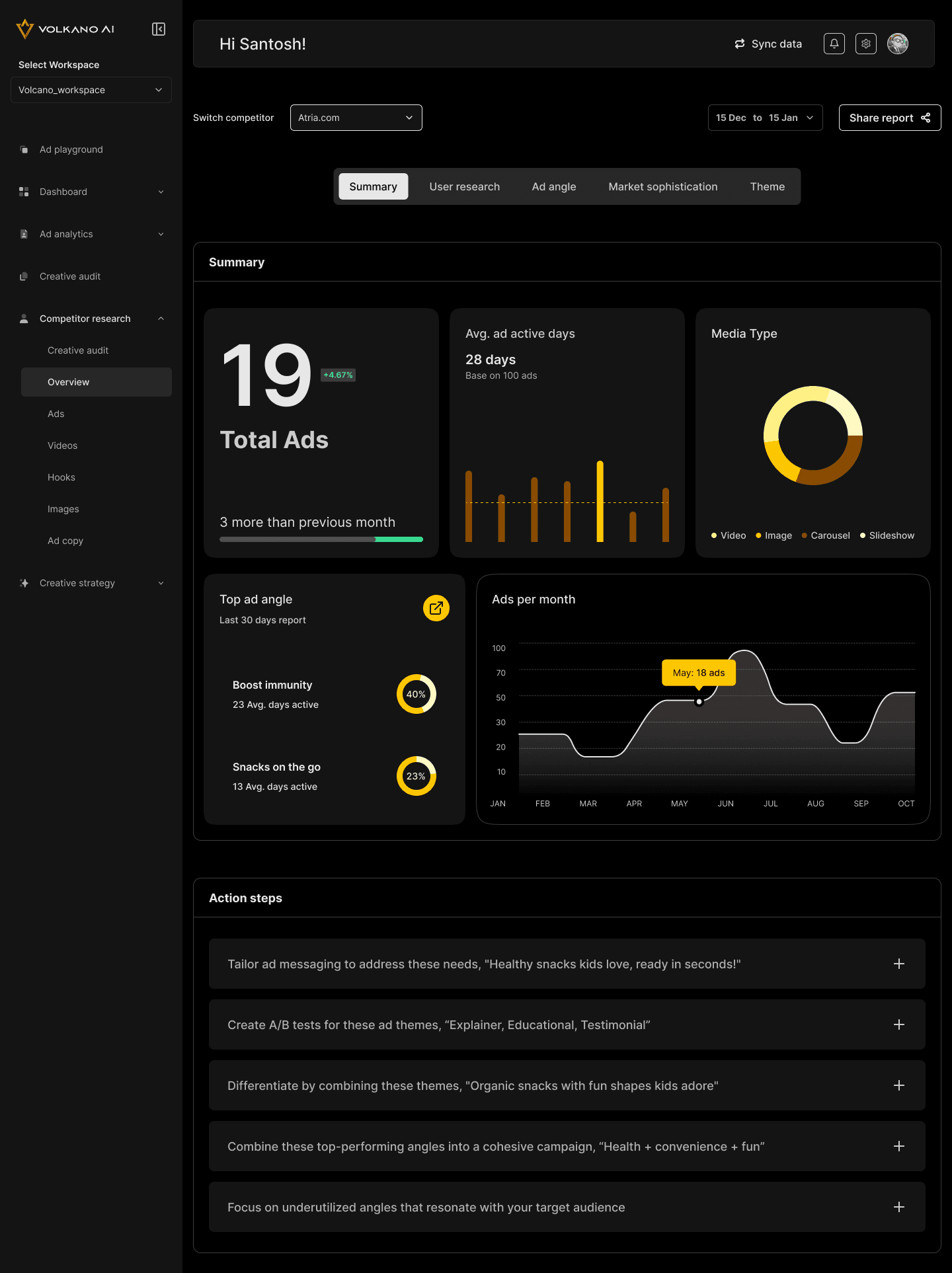Click the Creative audit sidebar icon

24,276
